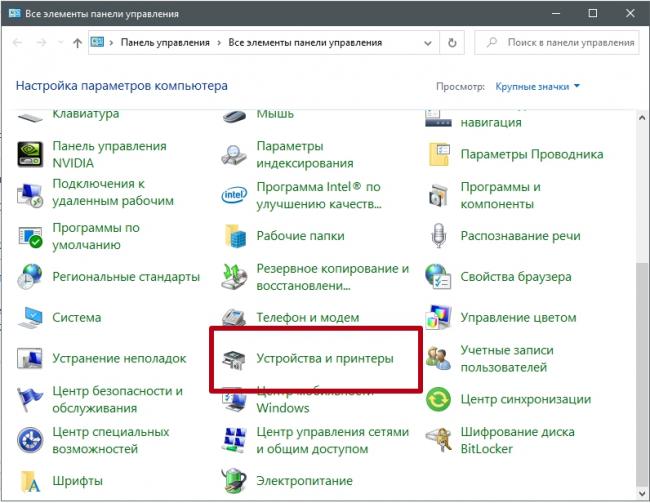Click the refresh button by the address bar
This screenshot has height=503, width=650.
(x=453, y=43)
